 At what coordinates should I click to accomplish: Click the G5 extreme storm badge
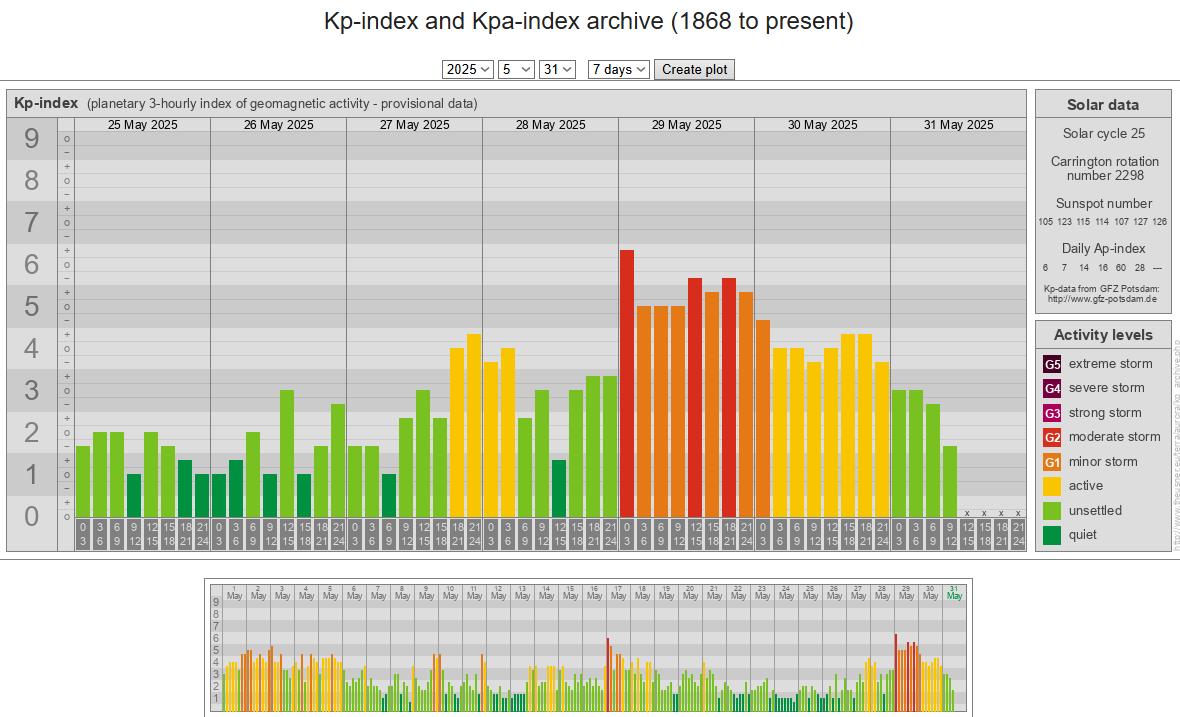click(x=1052, y=364)
